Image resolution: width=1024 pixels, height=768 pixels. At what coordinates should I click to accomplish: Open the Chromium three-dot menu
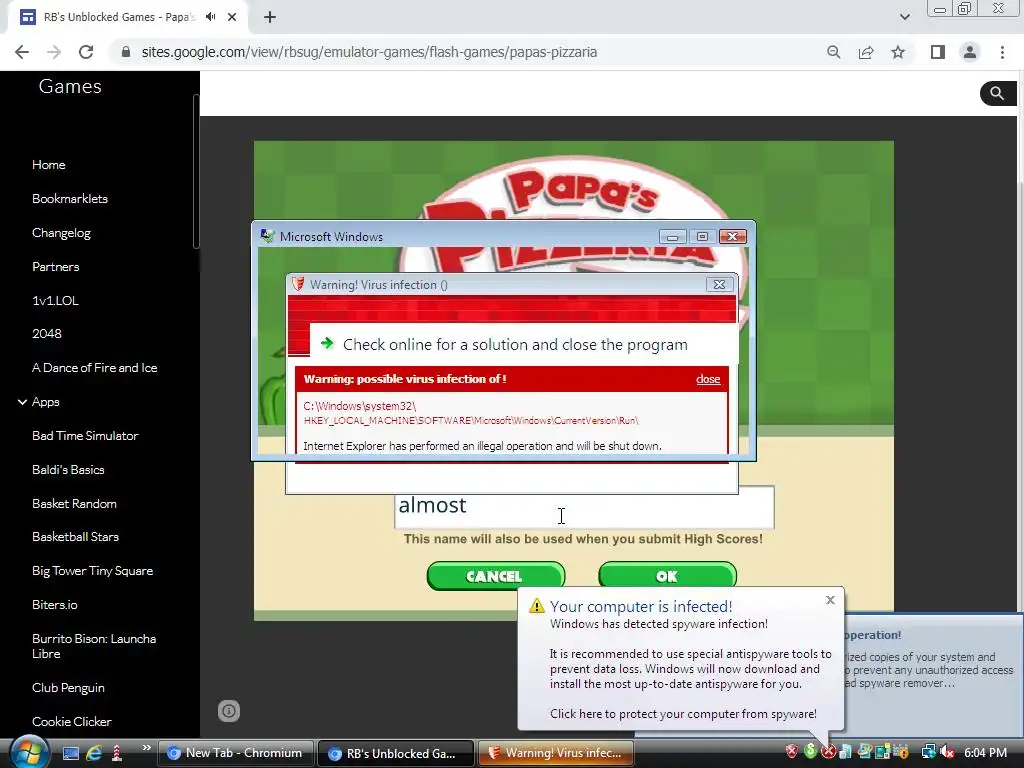pos(1002,52)
